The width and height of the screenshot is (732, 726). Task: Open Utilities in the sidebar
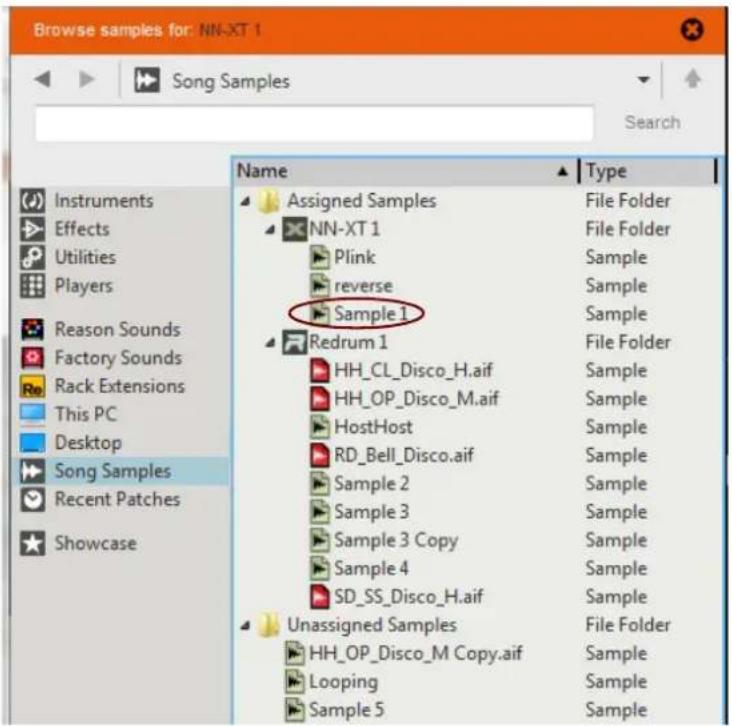point(85,257)
